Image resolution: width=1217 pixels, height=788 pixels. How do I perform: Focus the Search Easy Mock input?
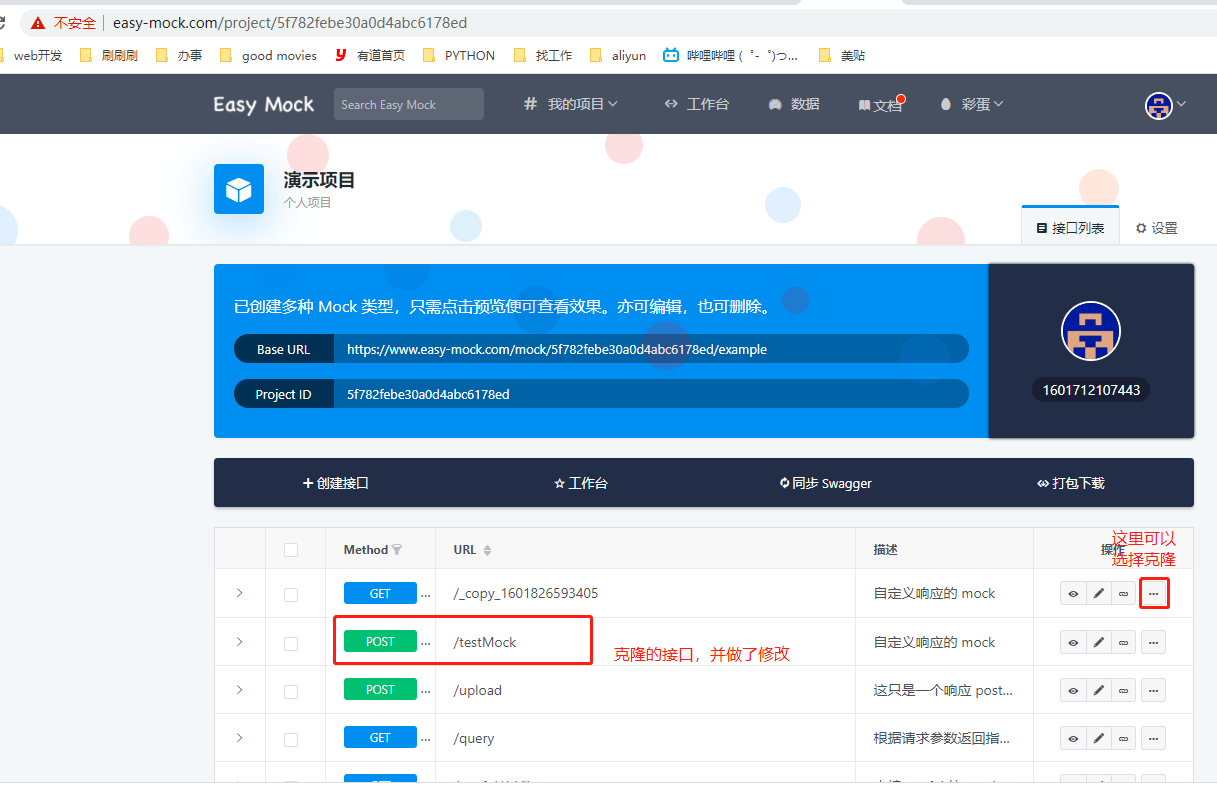(409, 104)
